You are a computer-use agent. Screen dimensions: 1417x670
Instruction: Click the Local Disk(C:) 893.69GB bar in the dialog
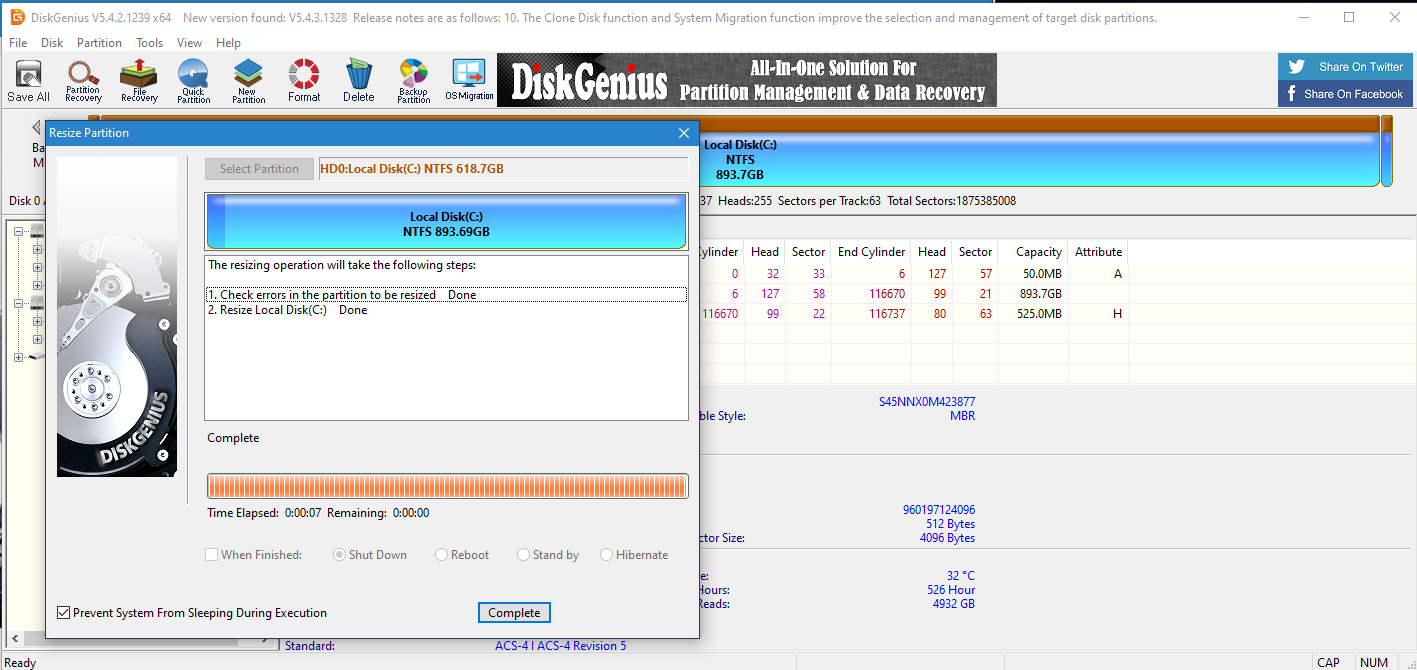point(447,222)
